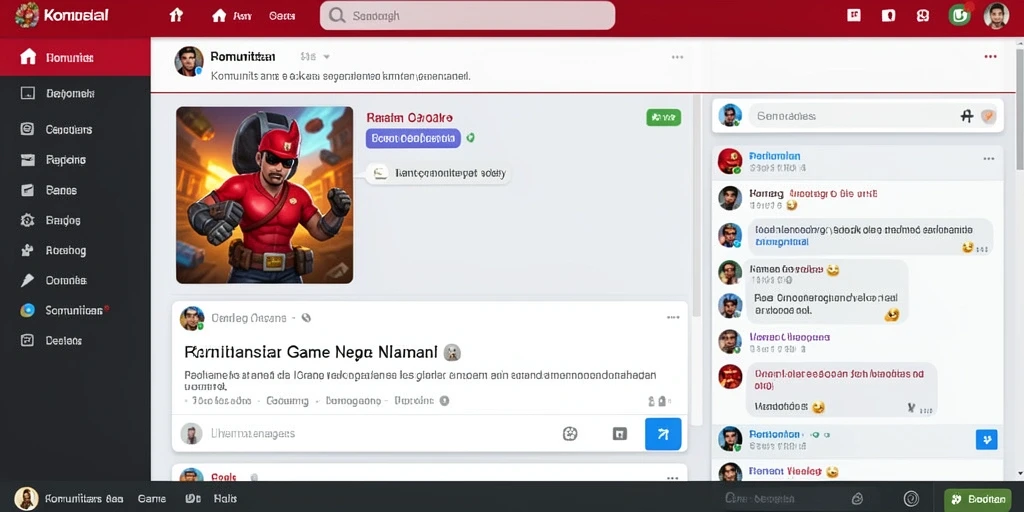
Task: Open the user profile avatar in top right
Action: tap(996, 15)
